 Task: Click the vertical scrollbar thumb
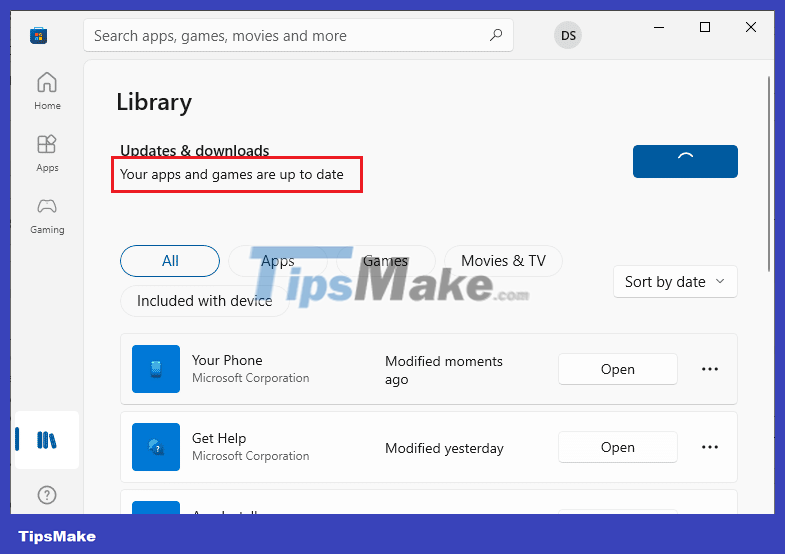769,174
